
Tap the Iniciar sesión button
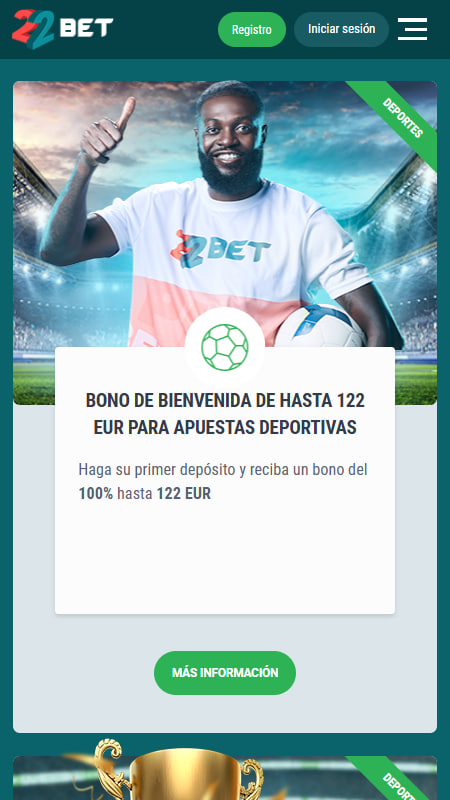tap(341, 29)
